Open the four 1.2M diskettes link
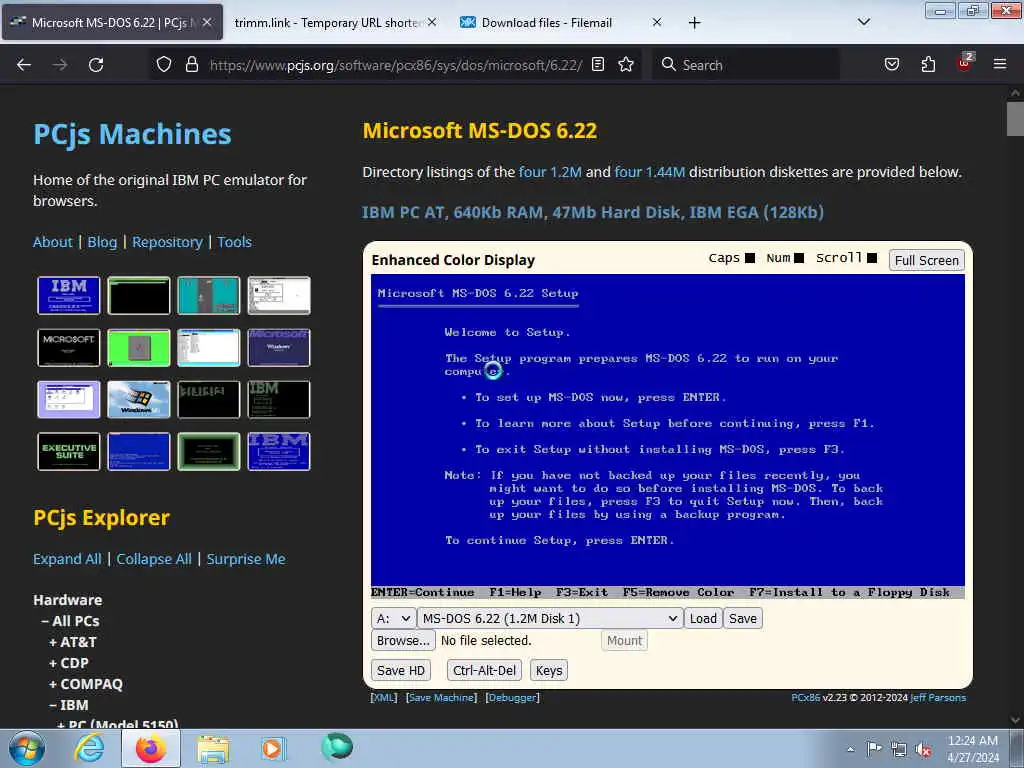Screen dimensions: 1024x768 pyautogui.click(x=550, y=172)
